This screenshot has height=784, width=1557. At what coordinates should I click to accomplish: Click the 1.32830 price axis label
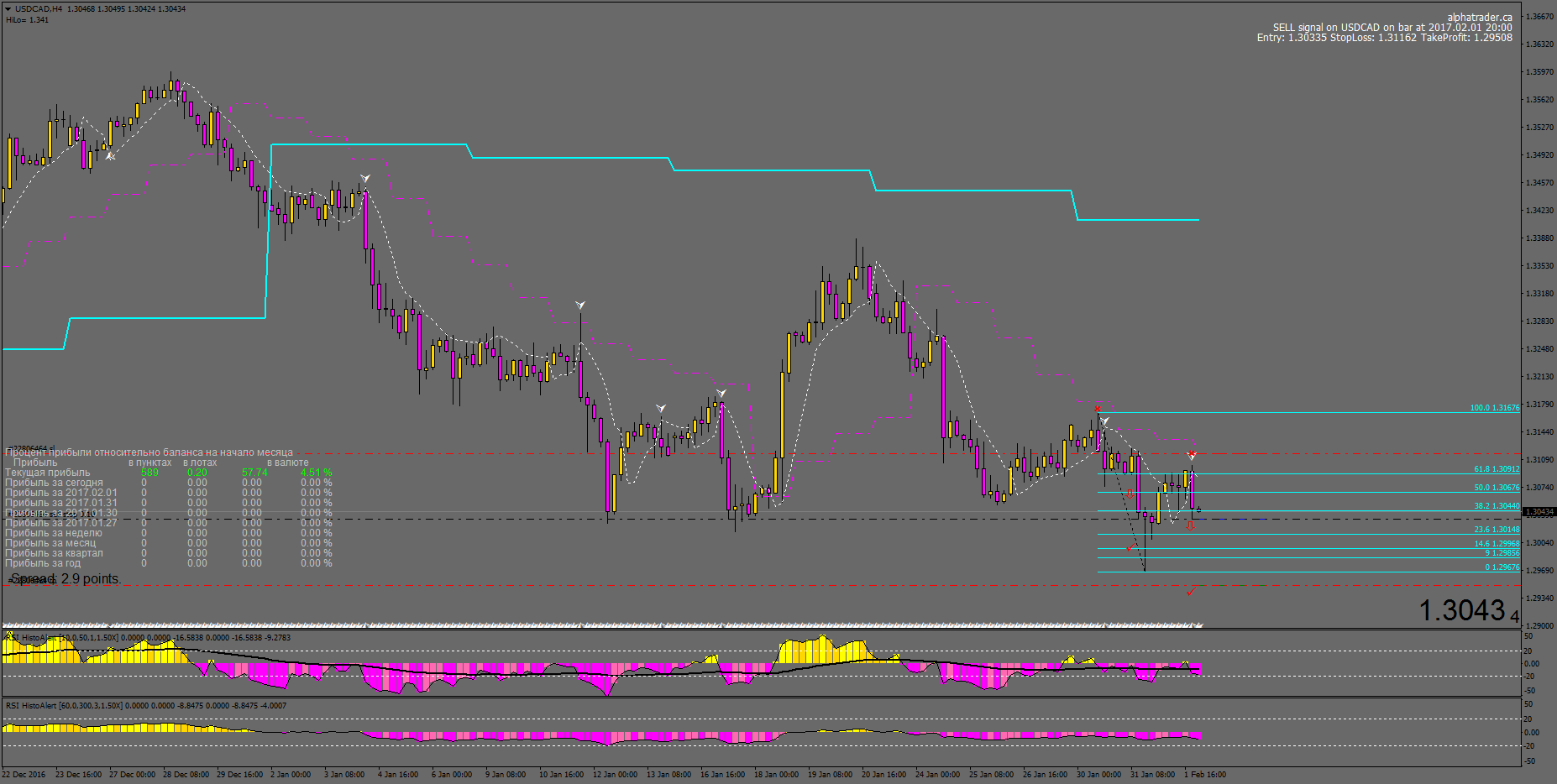pos(1539,321)
